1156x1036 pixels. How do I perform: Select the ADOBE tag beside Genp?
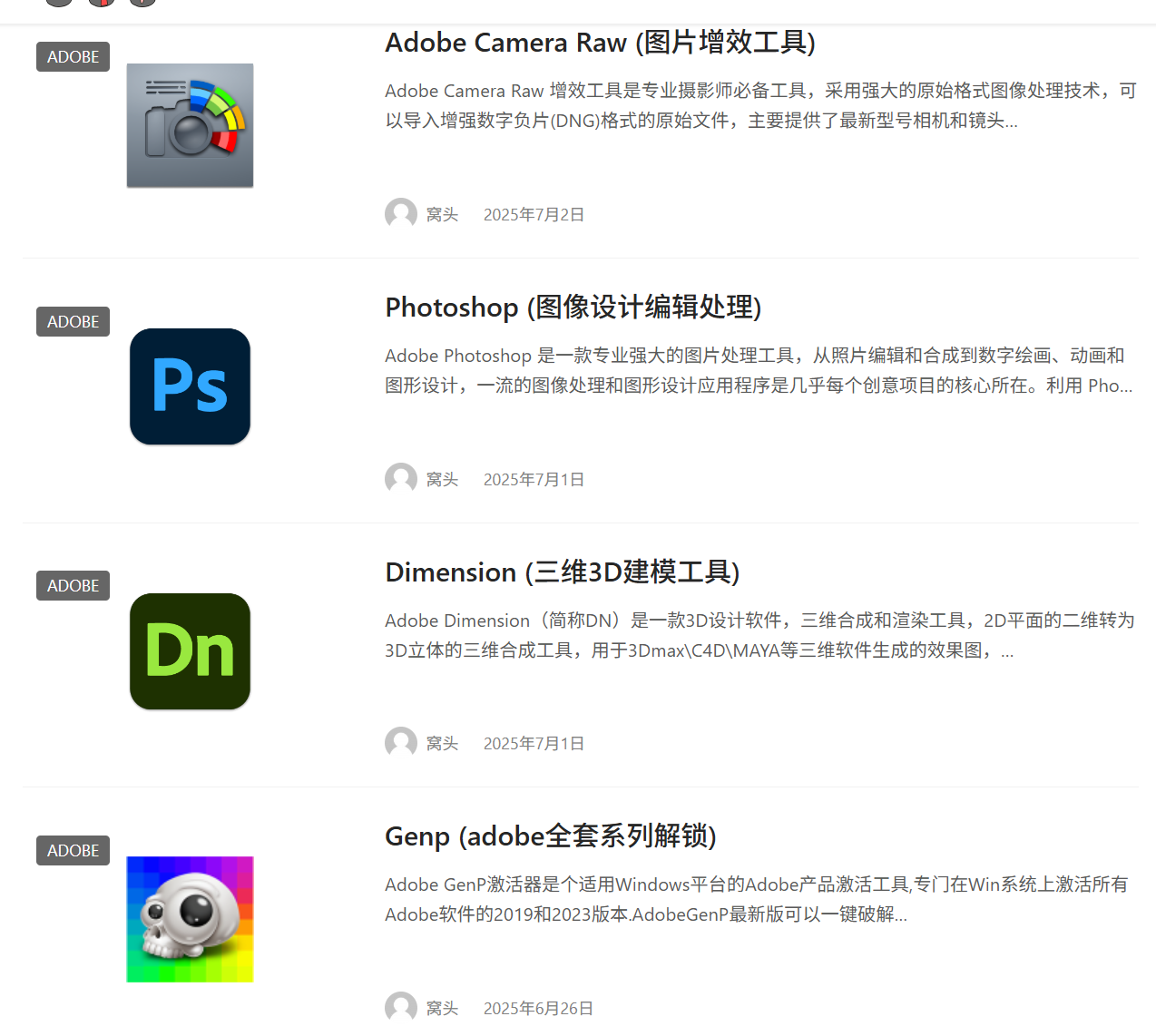click(x=73, y=851)
